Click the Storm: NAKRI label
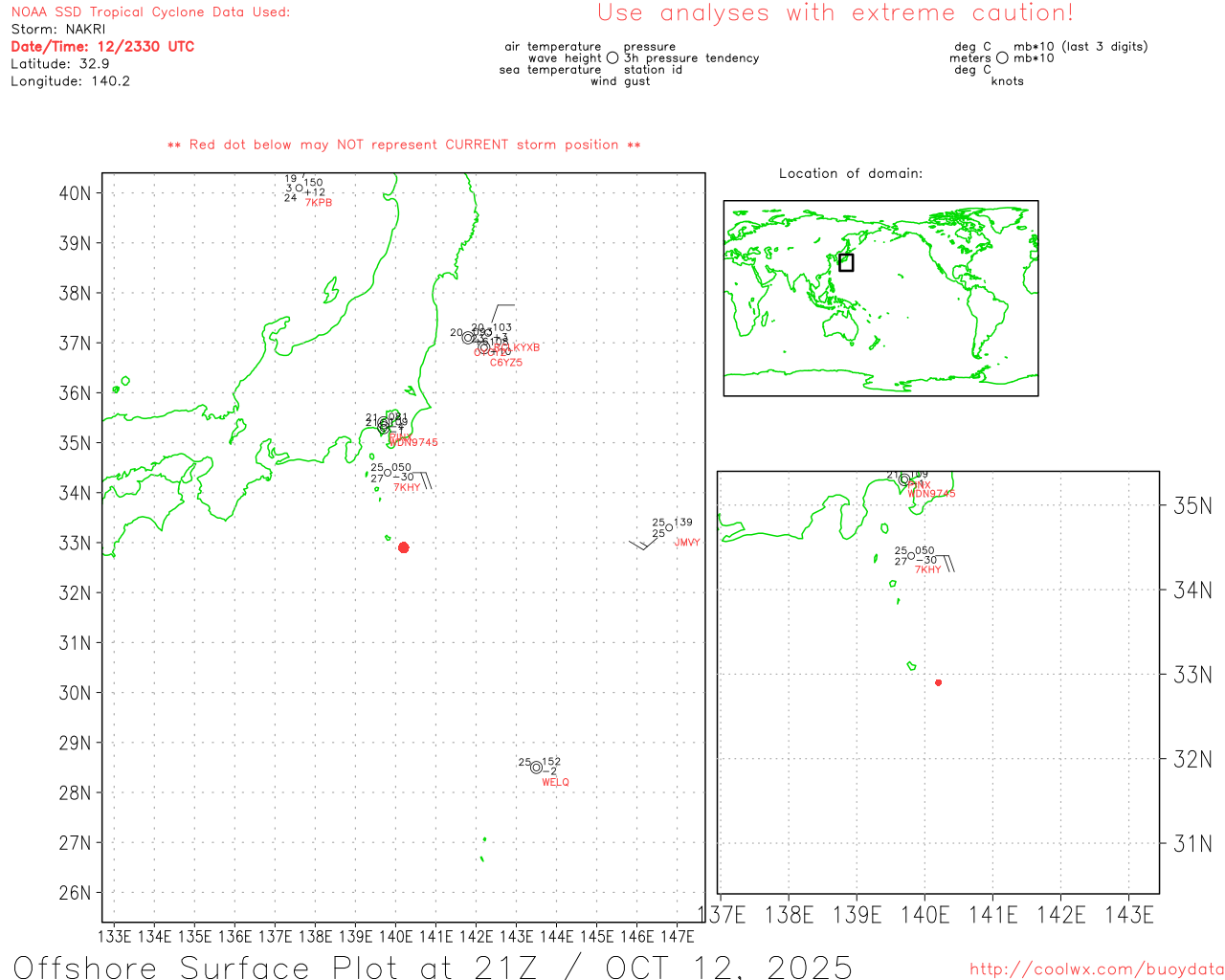The width and height of the screenshot is (1225, 980). click(58, 29)
